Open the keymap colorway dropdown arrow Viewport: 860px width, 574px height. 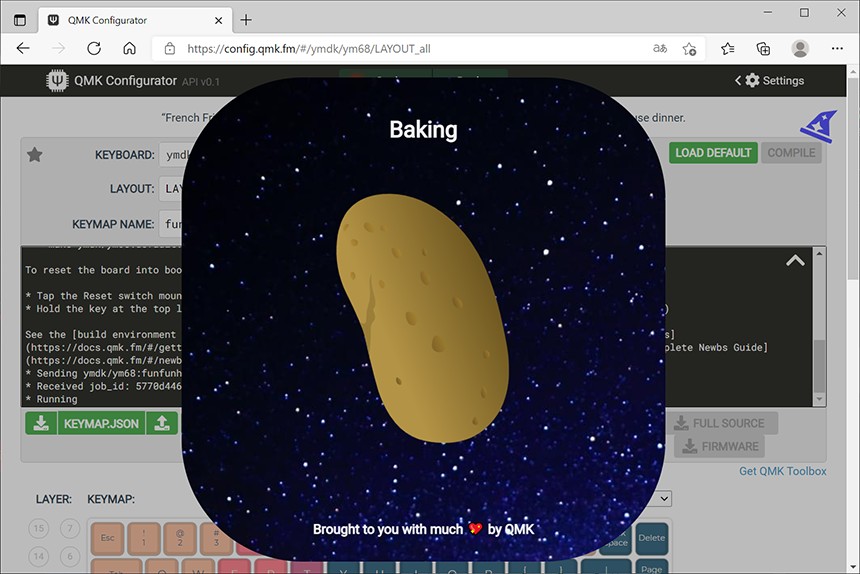[x=664, y=499]
